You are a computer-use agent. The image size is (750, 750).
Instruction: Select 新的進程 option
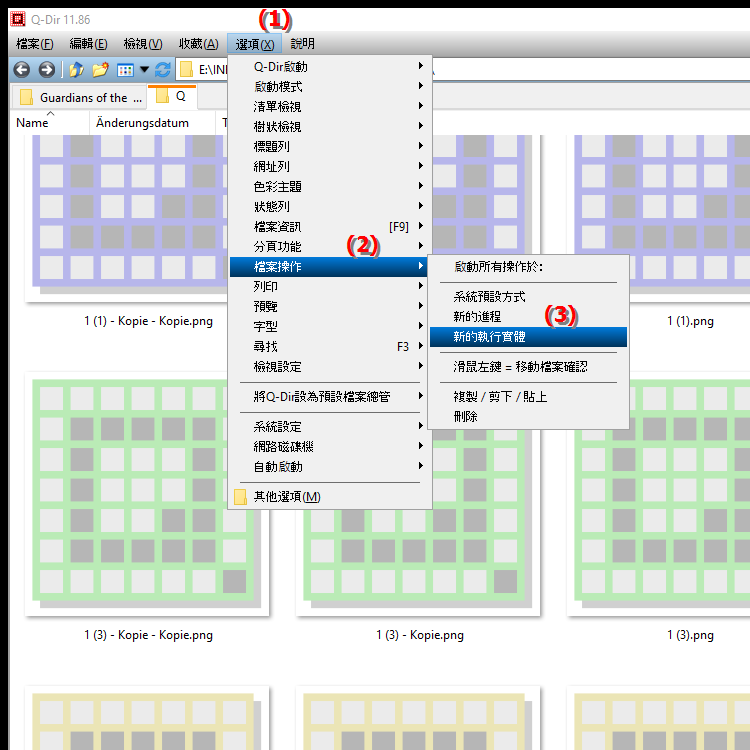[528, 317]
